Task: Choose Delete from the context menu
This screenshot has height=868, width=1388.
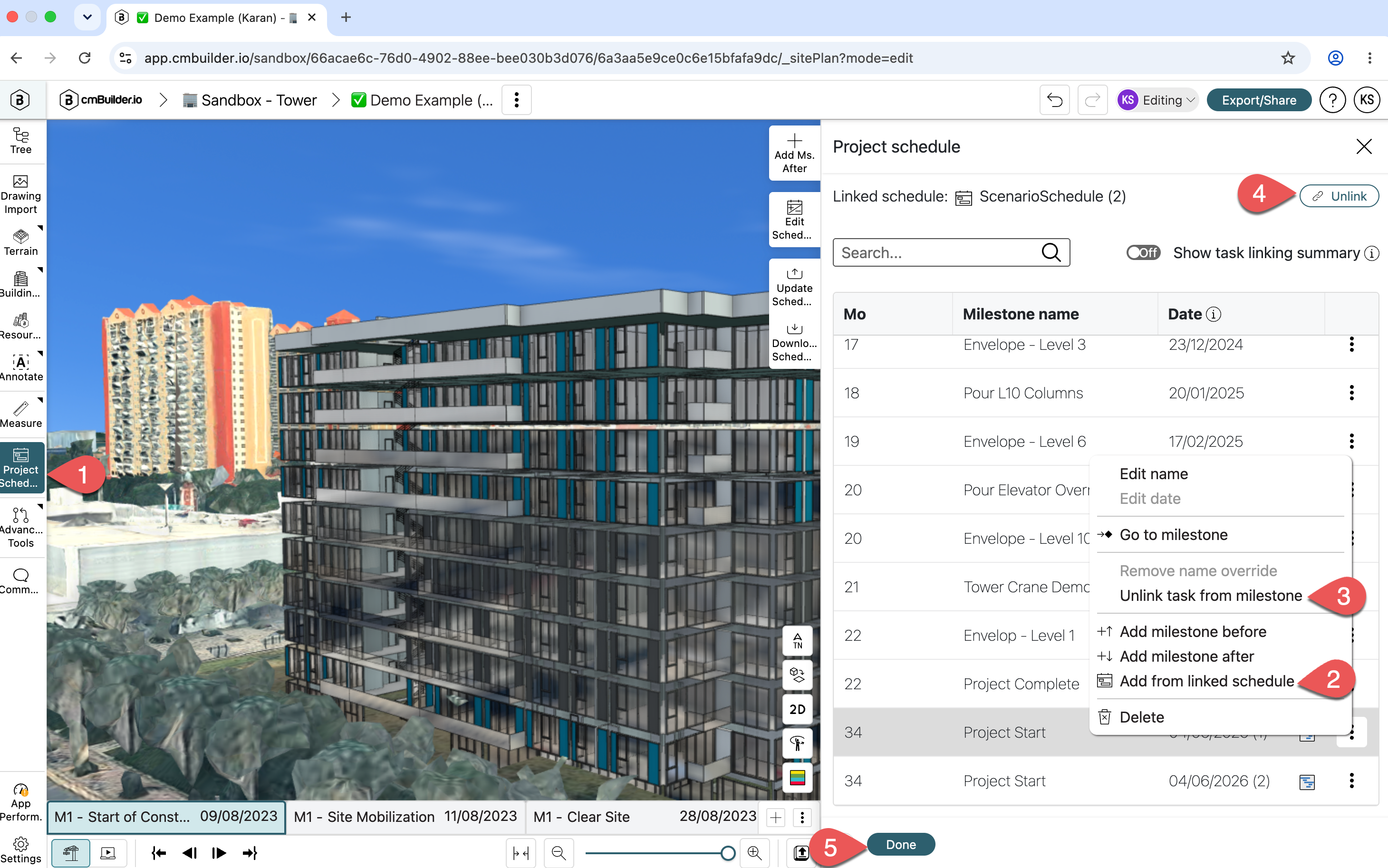Action: click(1142, 717)
